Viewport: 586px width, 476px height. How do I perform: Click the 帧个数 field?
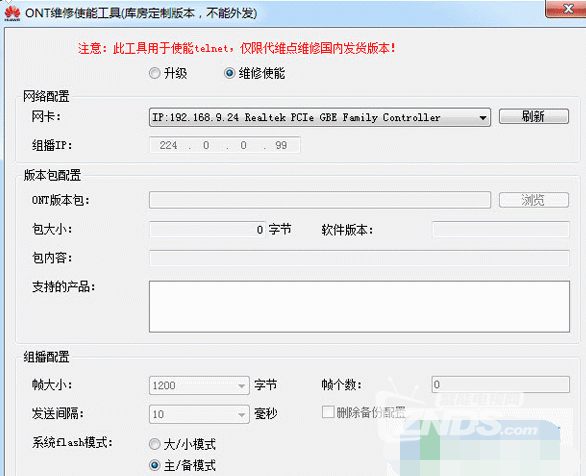[x=500, y=384]
